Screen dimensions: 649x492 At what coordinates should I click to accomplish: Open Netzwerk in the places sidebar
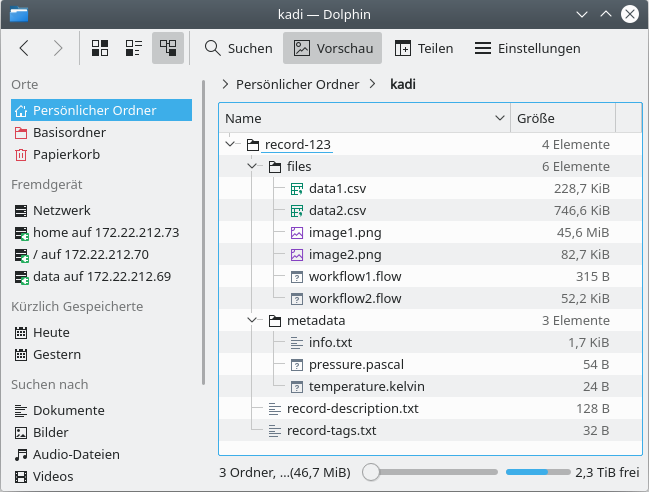coord(61,211)
